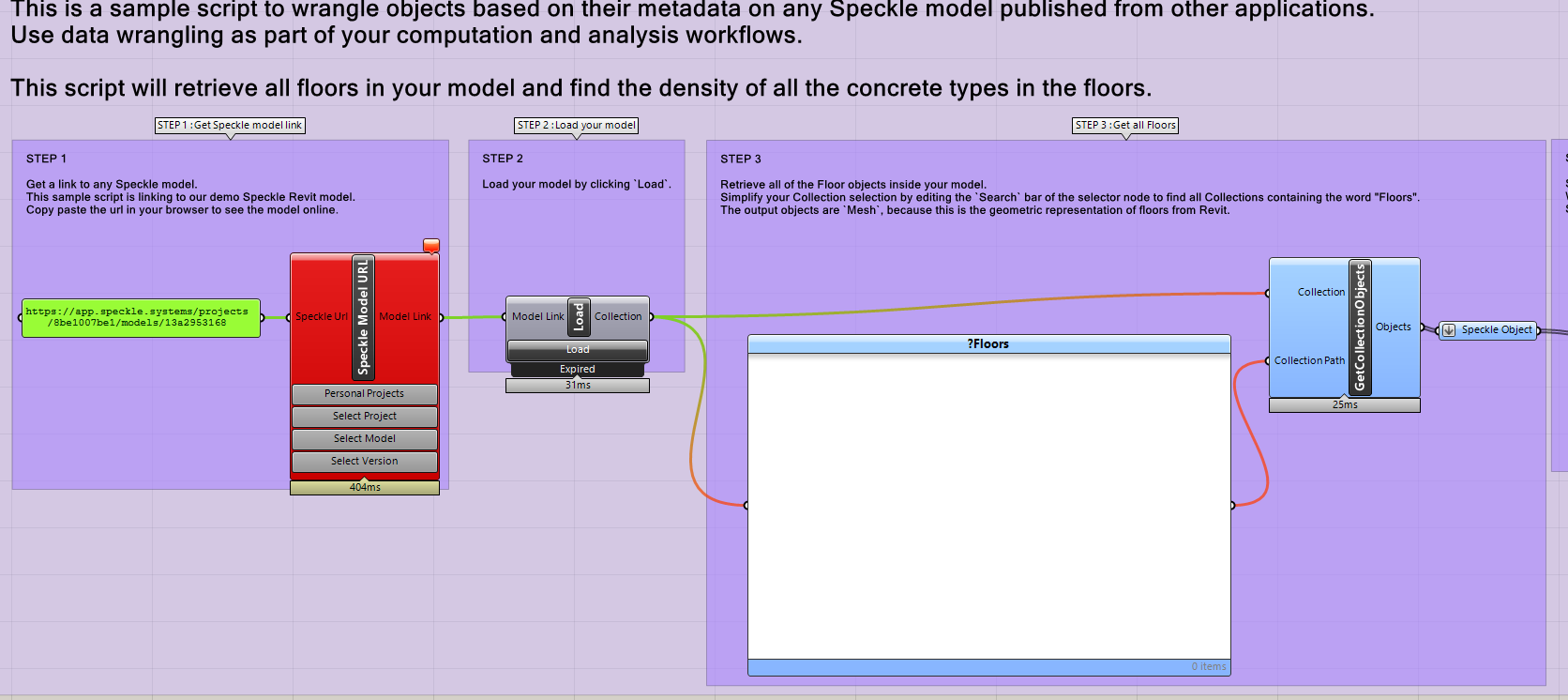
Task: Click the Speckle Url input parameter
Action: pyautogui.click(x=321, y=317)
